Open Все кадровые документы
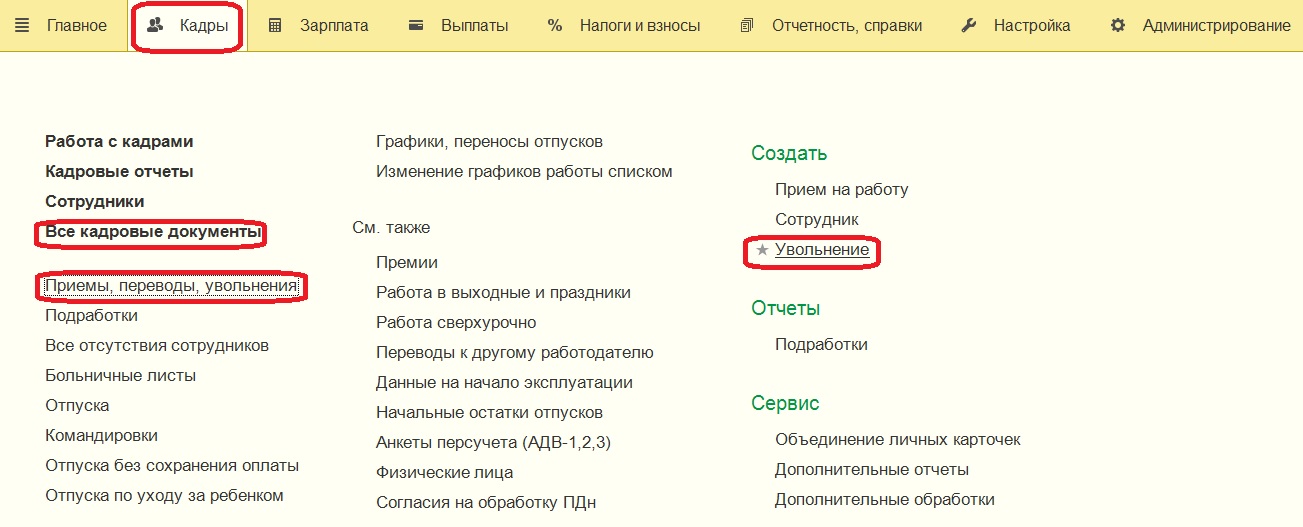Screen dimensions: 1303x527 (x=153, y=233)
